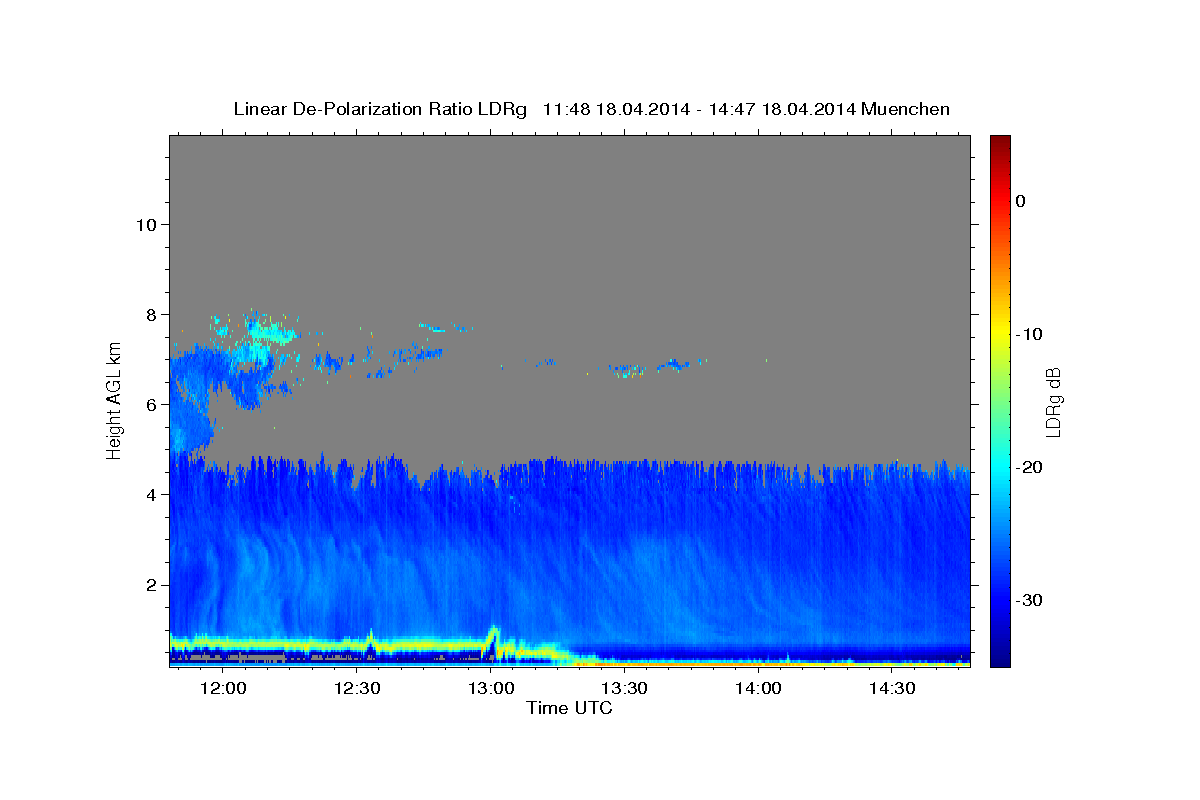Screen dimensions: 1200x800
Task: Click the 14:30 time axis tick label
Action: [x=892, y=689]
